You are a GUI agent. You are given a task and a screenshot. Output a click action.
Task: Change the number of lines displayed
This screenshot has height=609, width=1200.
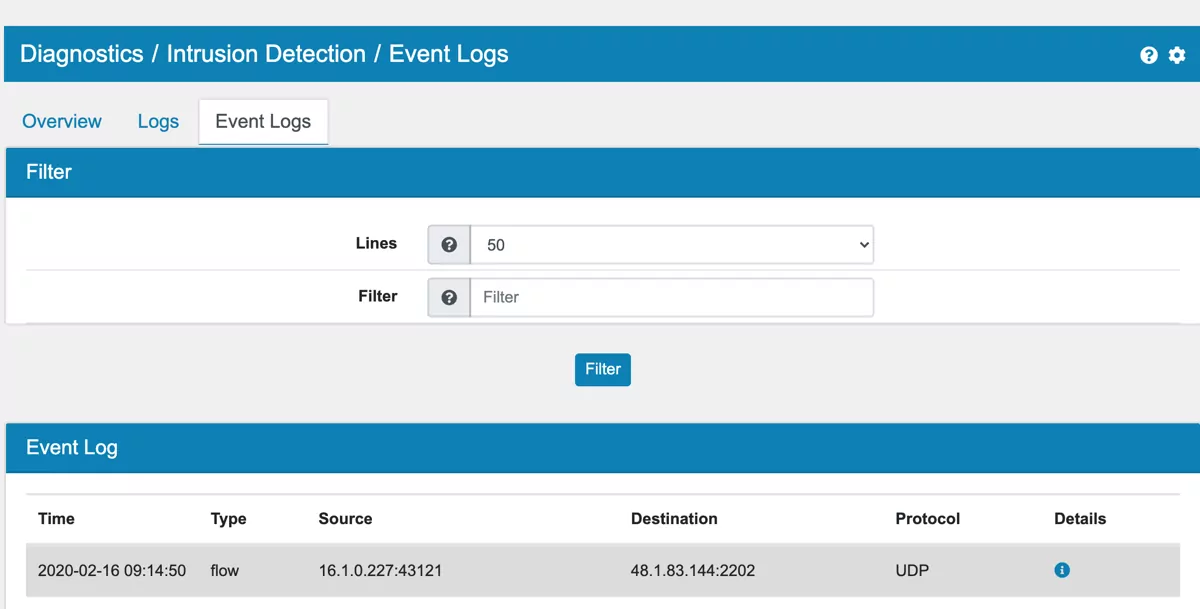670,243
